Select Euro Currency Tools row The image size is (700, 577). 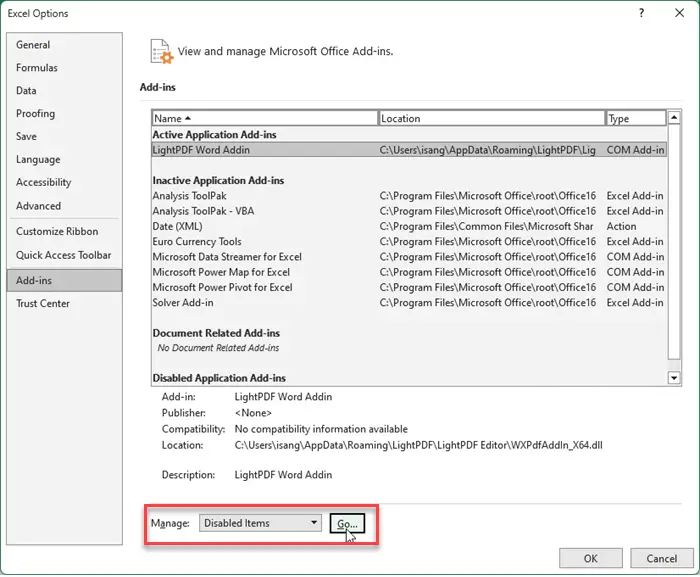(x=409, y=242)
